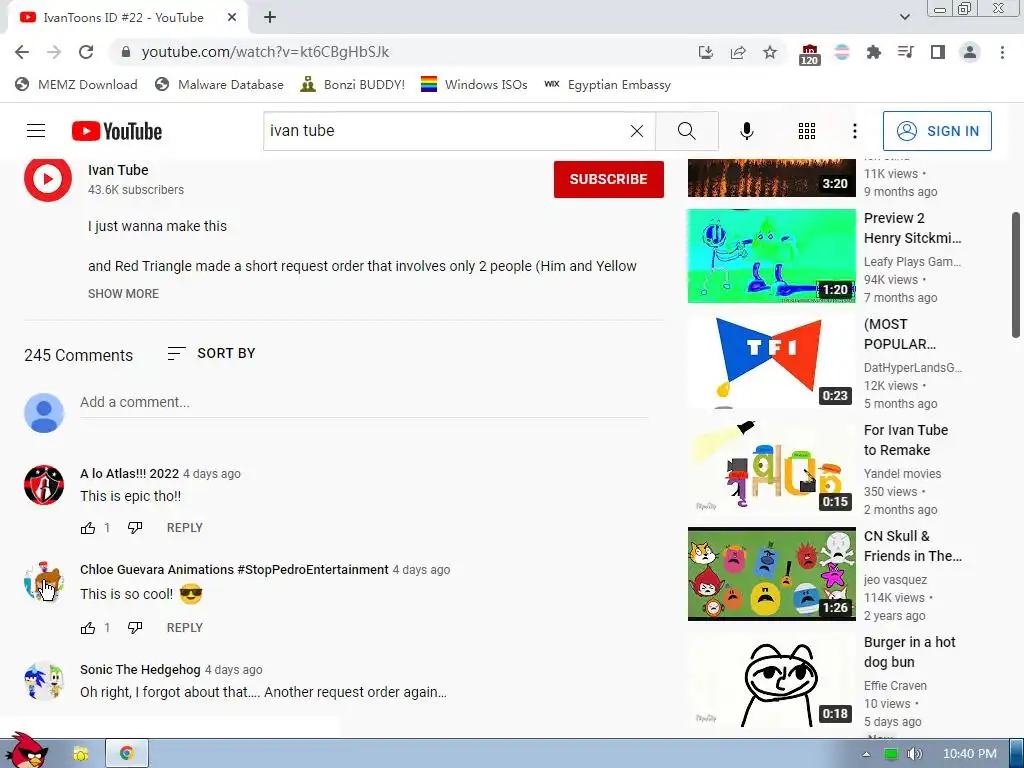Screen dimensions: 1024x768
Task: Open Malware Database bookmark
Action: point(219,85)
